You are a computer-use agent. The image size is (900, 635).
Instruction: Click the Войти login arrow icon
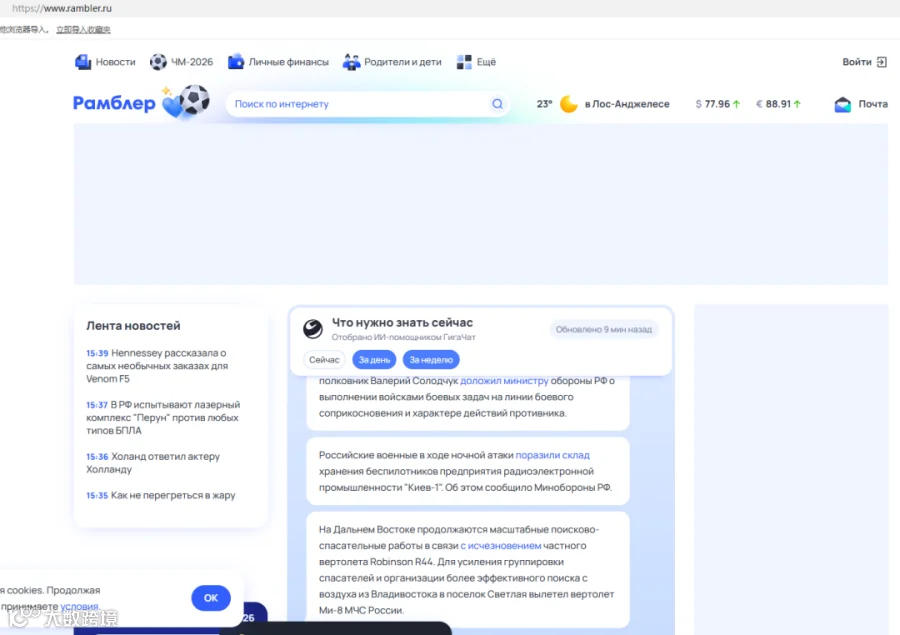pos(882,62)
